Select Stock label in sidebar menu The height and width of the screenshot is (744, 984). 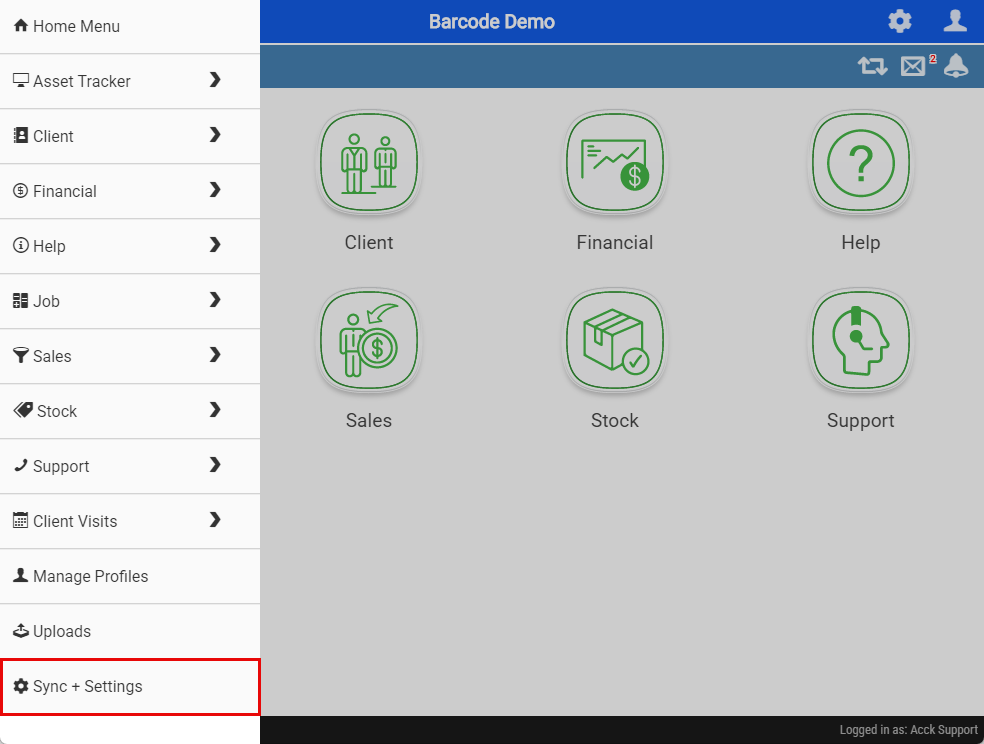pos(57,412)
